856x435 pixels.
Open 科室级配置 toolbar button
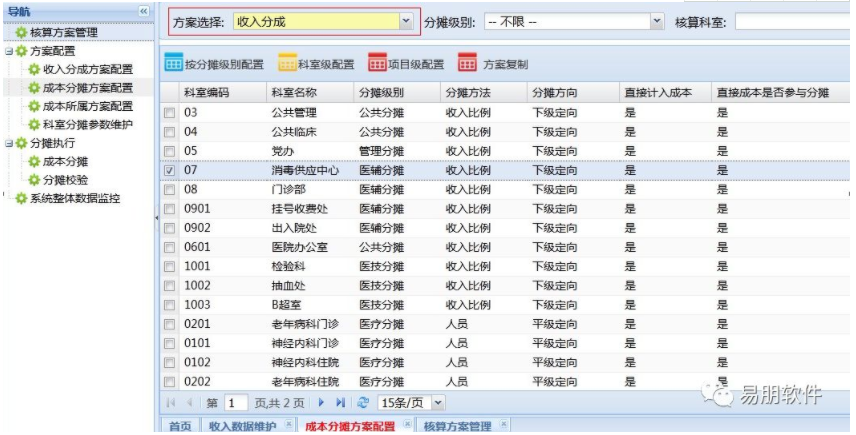coord(316,64)
